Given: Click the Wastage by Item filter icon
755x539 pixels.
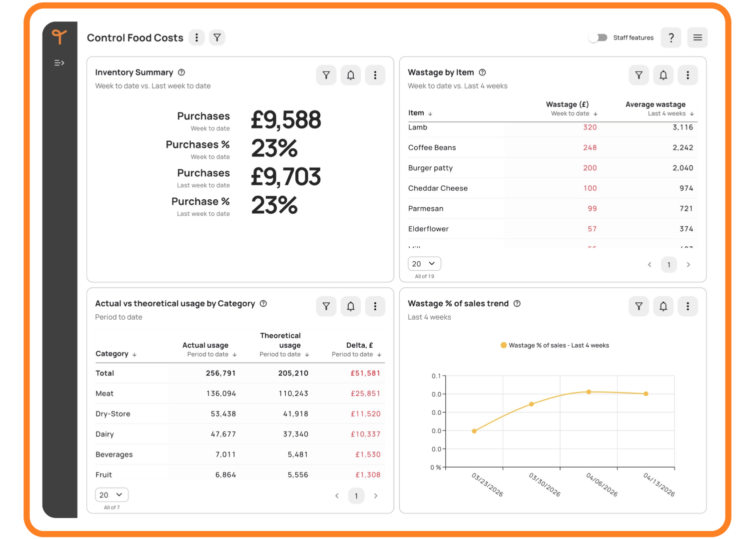Looking at the screenshot, I should click(x=639, y=75).
